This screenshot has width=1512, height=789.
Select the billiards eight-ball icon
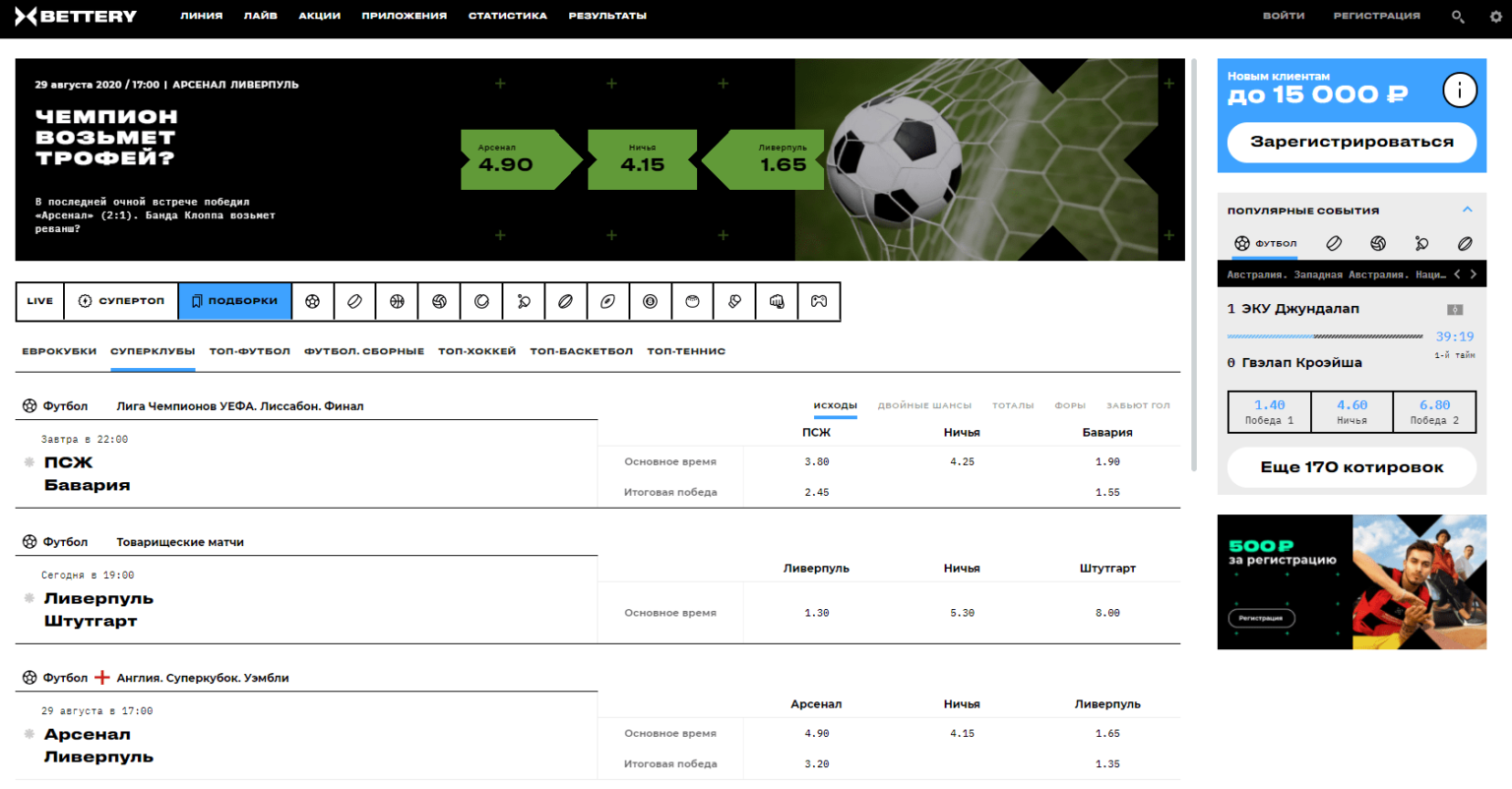(x=650, y=301)
